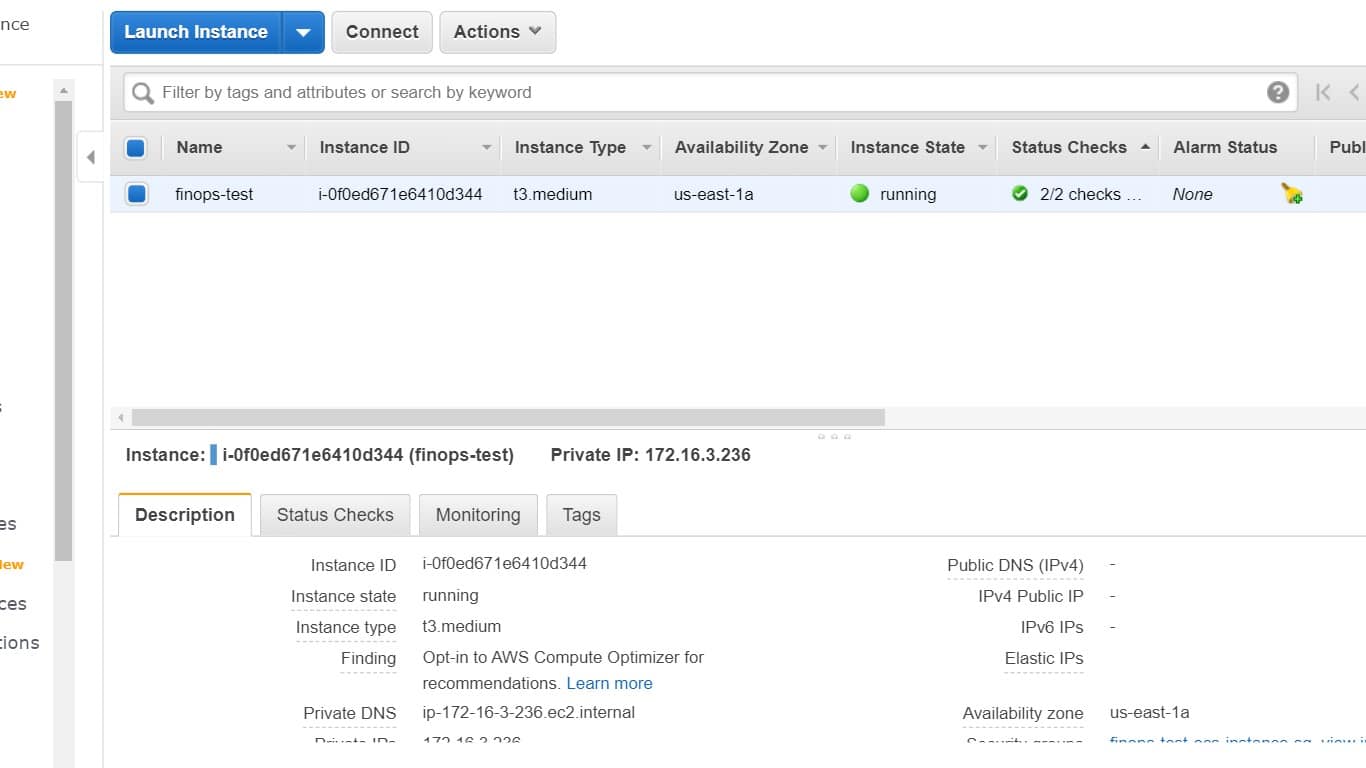Collapse the sidebar using the left arrow
The width and height of the screenshot is (1366, 768).
(91, 157)
